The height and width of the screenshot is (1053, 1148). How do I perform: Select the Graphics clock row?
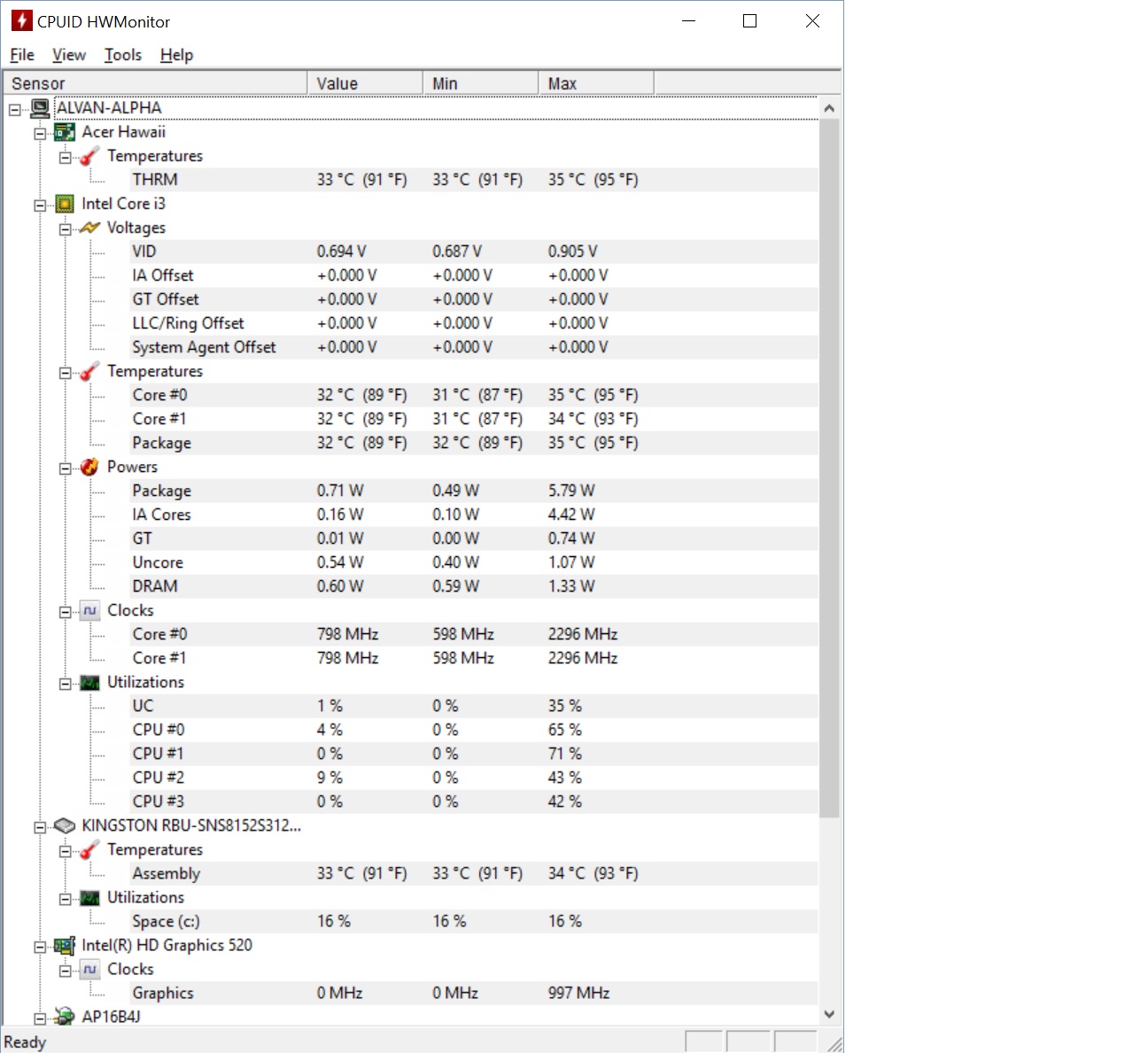[474, 993]
